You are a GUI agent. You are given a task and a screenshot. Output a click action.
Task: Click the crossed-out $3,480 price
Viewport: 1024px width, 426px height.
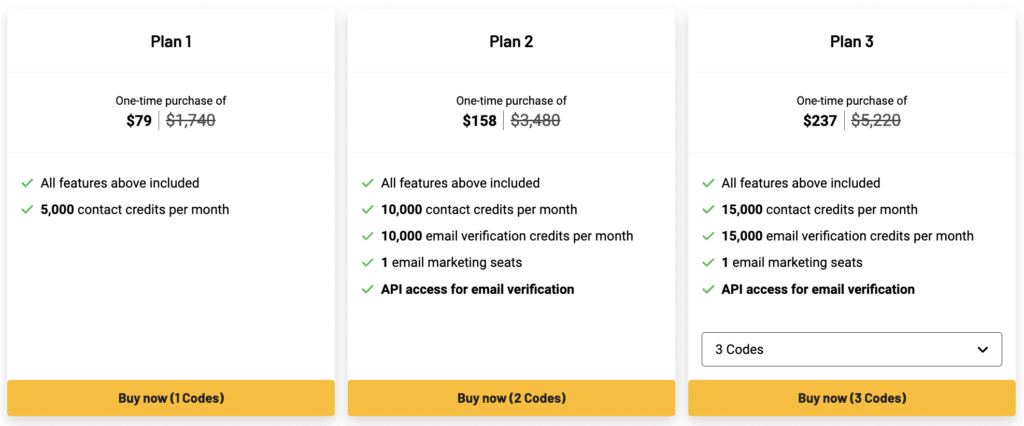click(535, 121)
